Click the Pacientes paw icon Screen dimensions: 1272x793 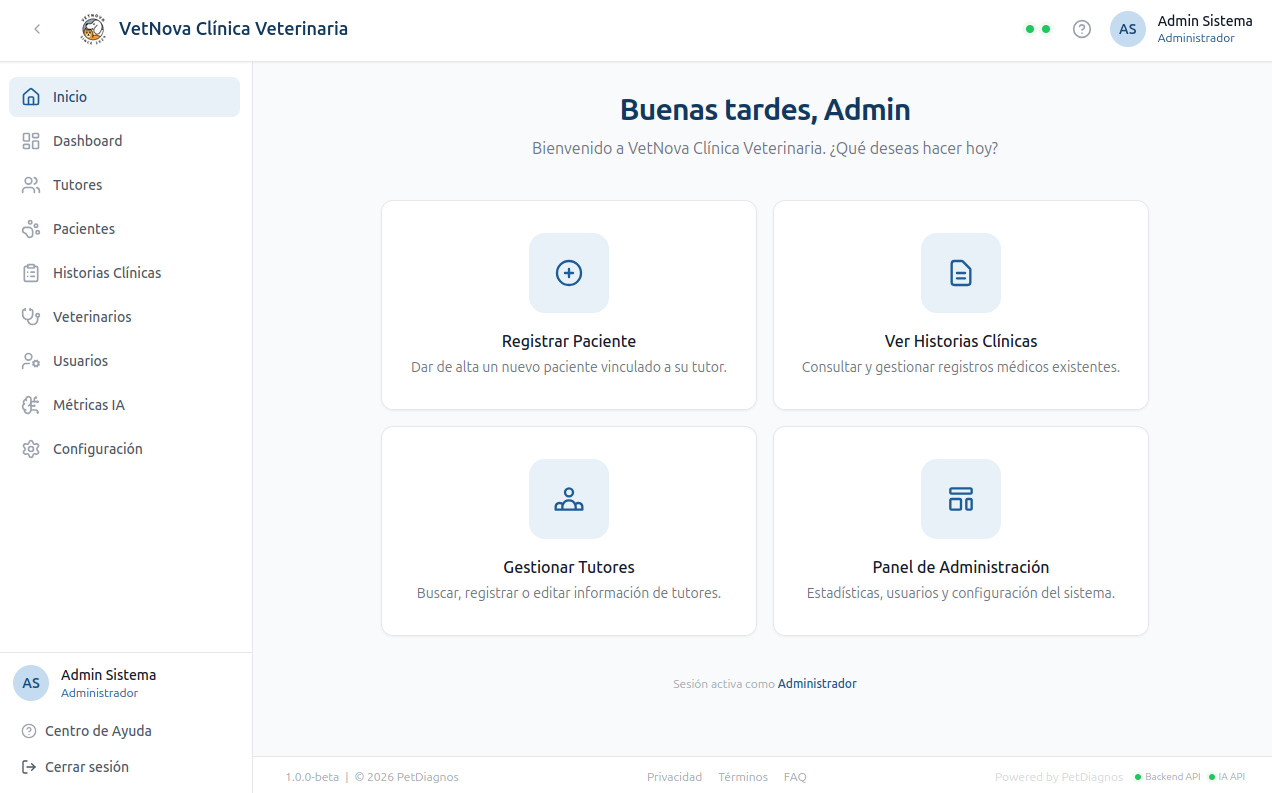pos(31,229)
